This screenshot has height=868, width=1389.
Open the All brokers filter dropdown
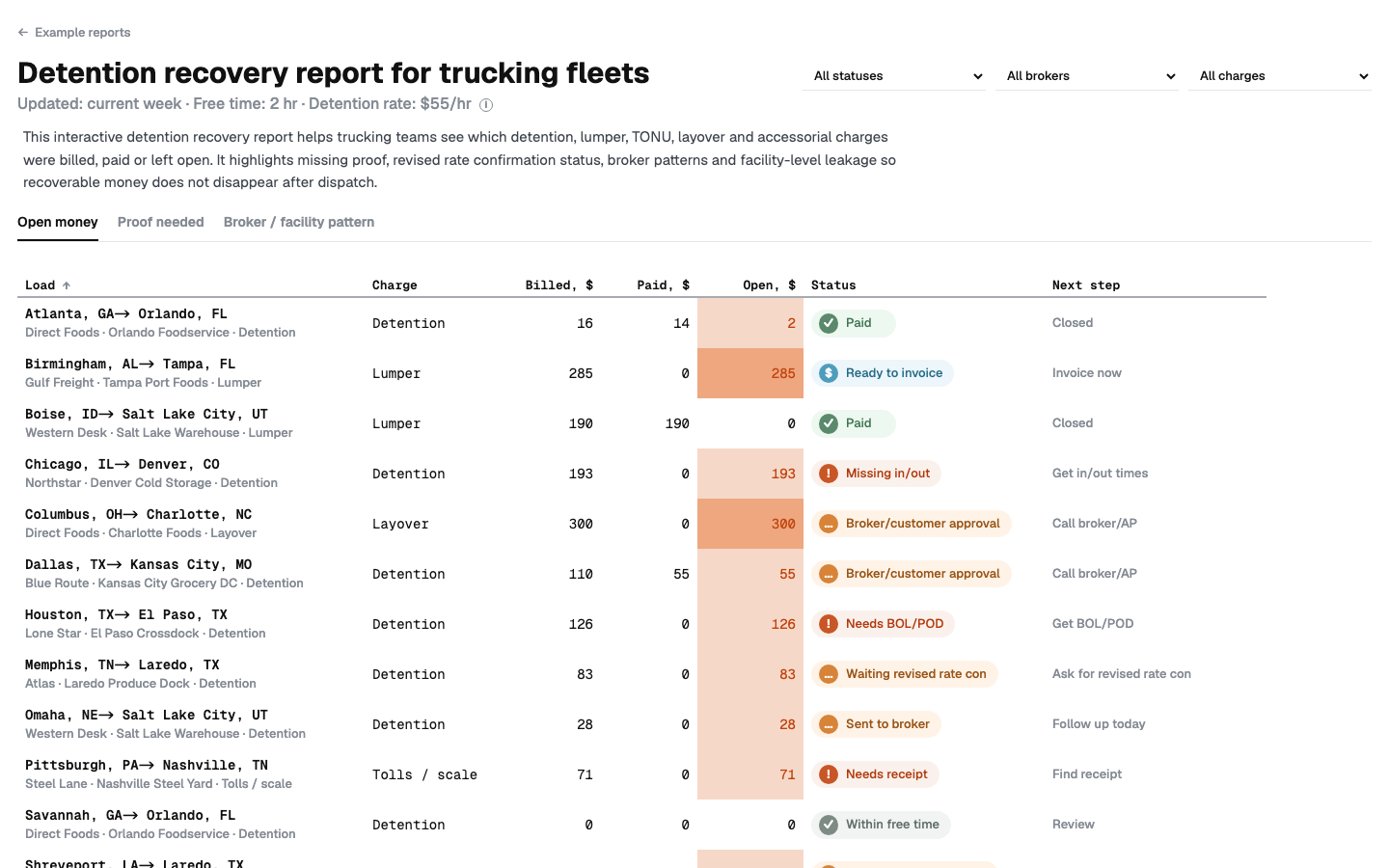click(x=1087, y=76)
